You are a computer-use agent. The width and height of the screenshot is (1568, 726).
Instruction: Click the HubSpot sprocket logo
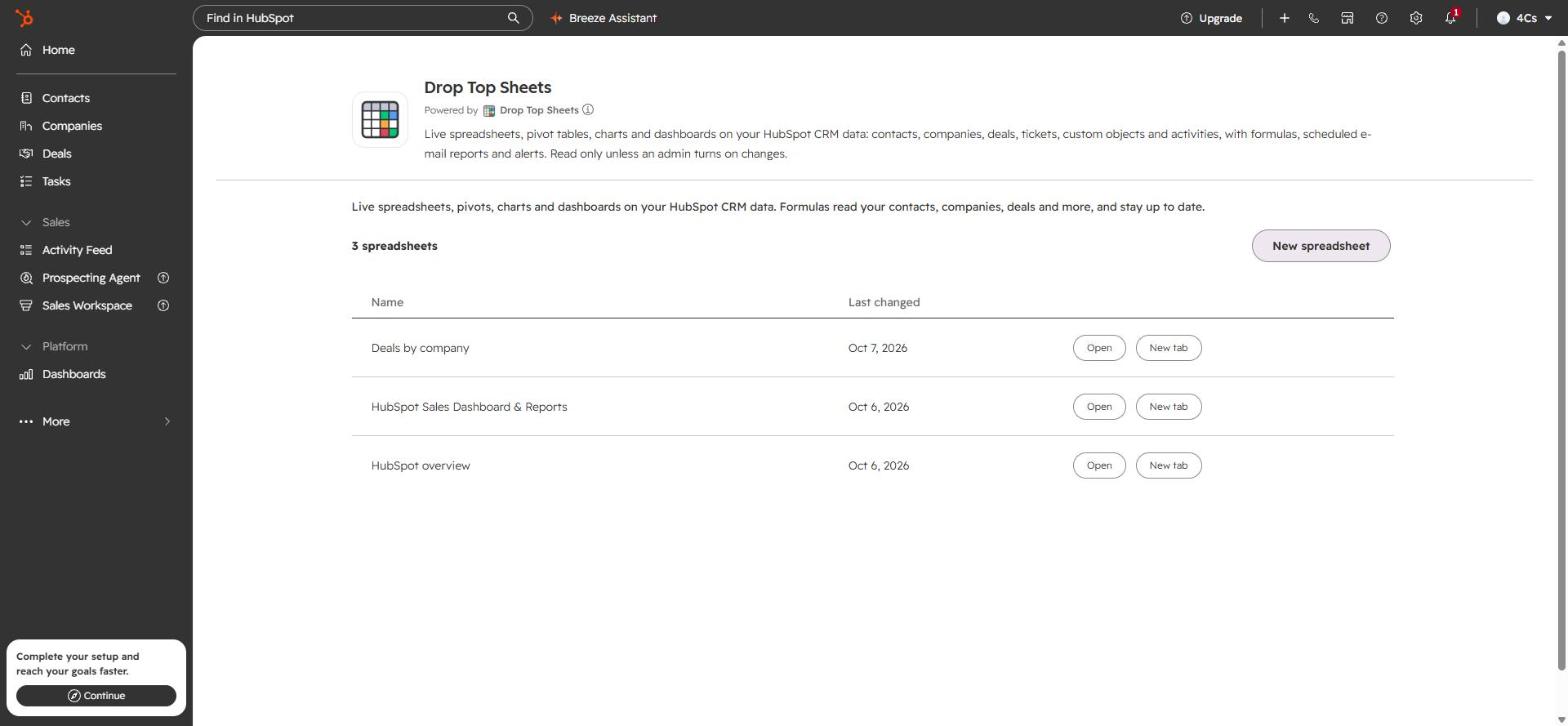pyautogui.click(x=24, y=18)
